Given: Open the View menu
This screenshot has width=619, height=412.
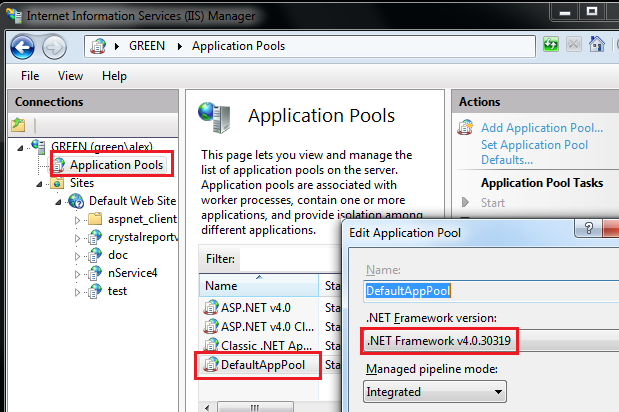Looking at the screenshot, I should pos(70,76).
